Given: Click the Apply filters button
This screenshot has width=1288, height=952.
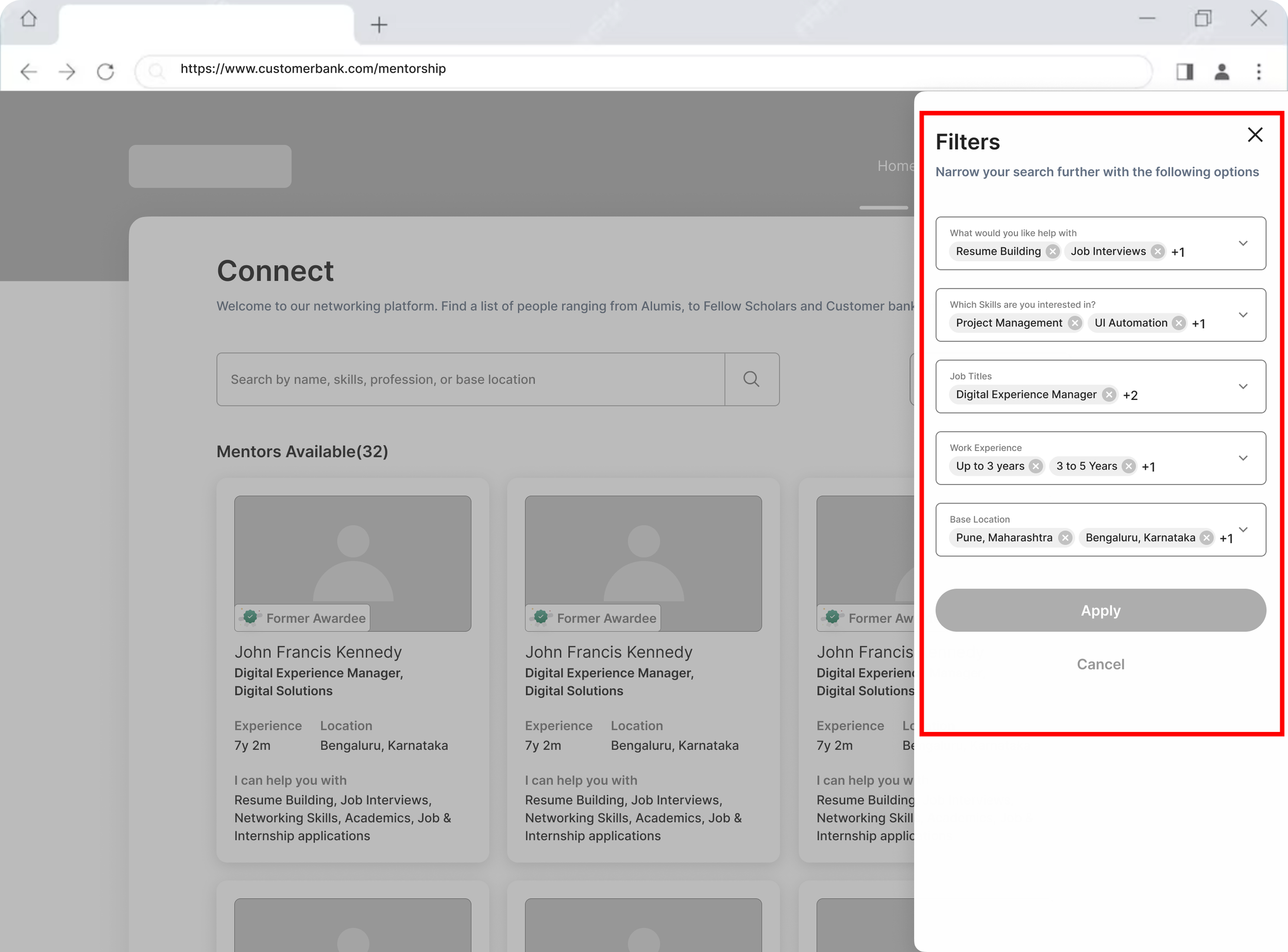Looking at the screenshot, I should click(x=1100, y=610).
